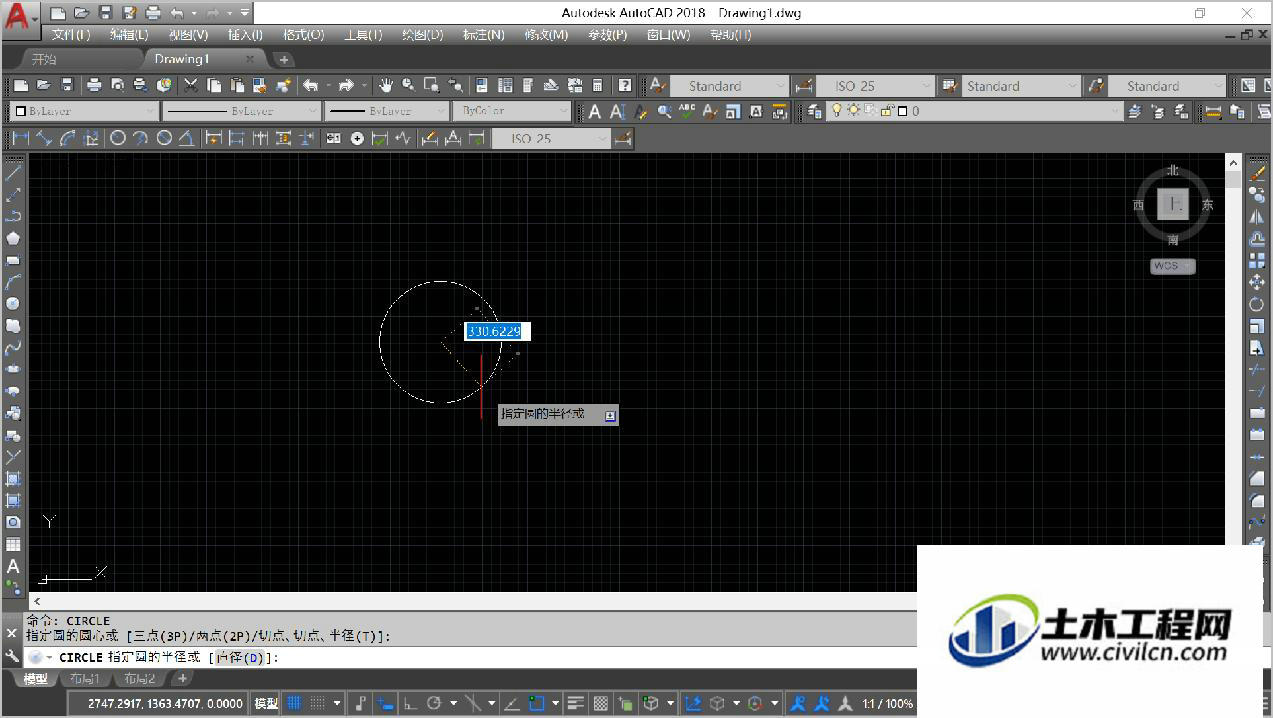The image size is (1273, 718).
Task: Click the WCS button under ViewCube
Action: pos(1173,266)
